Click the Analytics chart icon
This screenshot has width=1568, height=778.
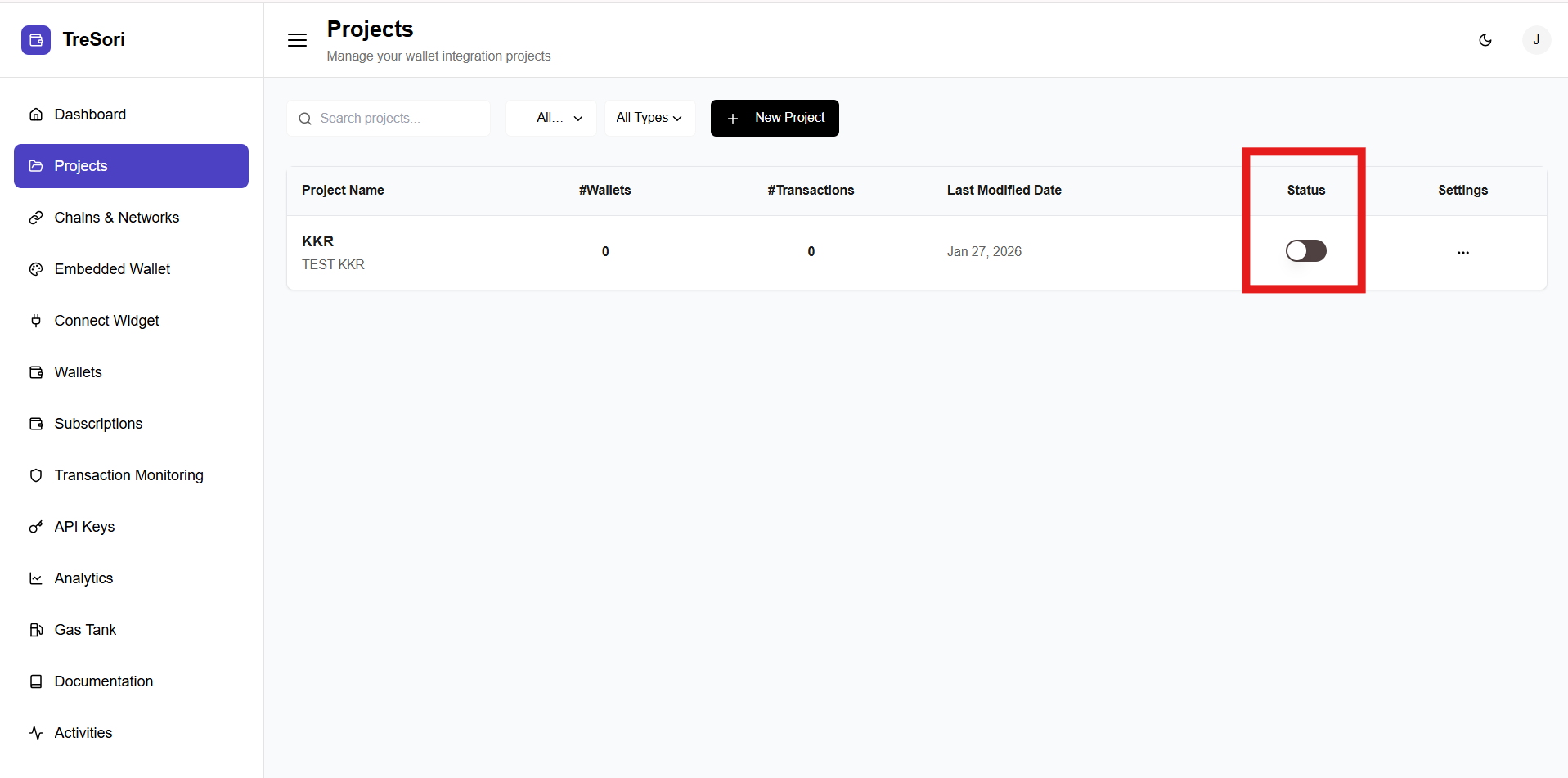36,578
